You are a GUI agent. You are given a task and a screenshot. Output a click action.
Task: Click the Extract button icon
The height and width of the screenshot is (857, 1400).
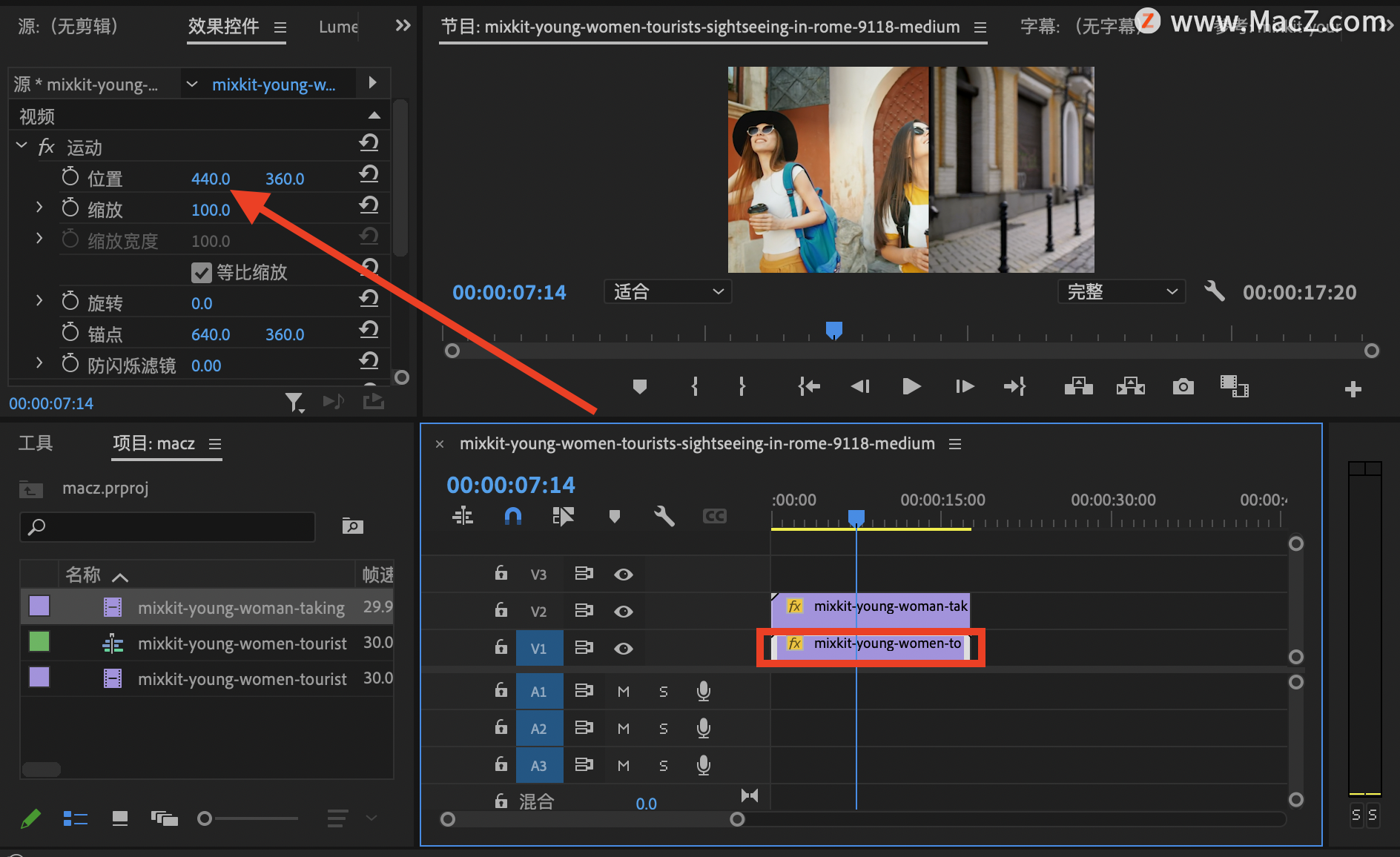point(1131,386)
